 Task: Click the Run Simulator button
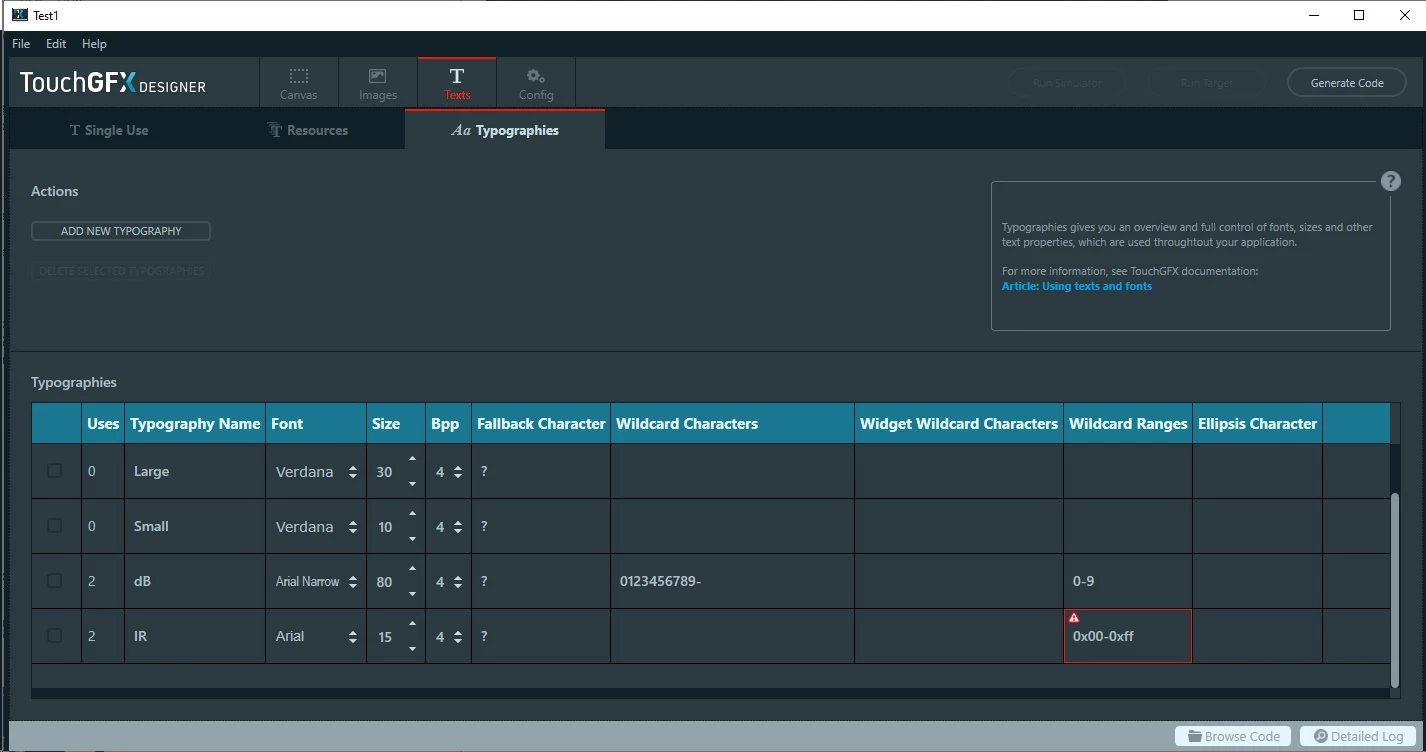click(1066, 83)
